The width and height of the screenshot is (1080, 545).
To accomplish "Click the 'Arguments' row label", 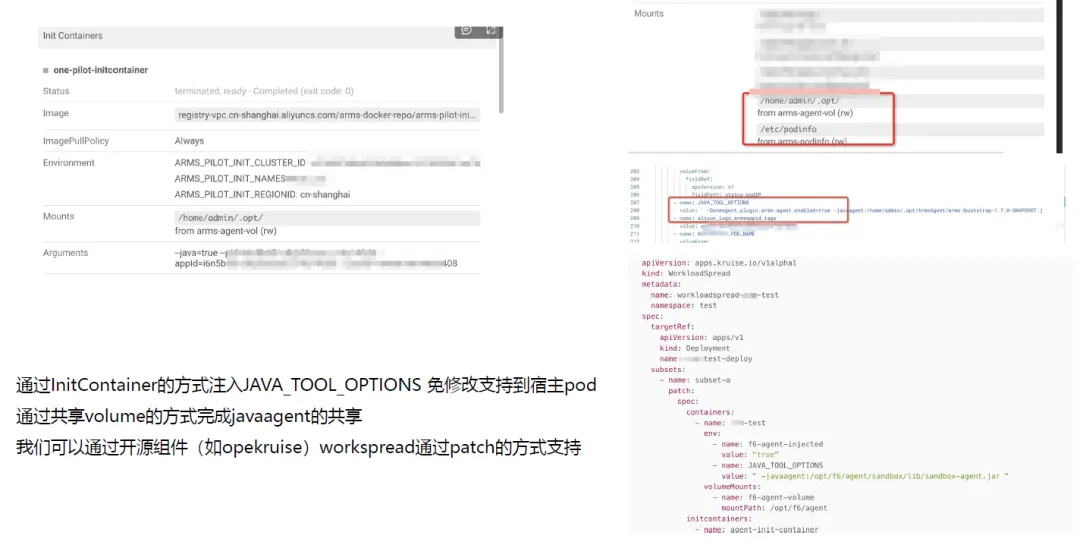I will click(65, 253).
